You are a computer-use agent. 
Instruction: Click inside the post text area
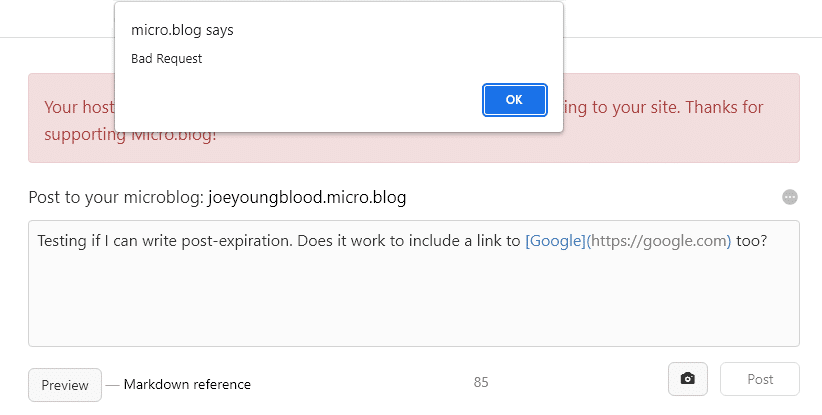coord(414,283)
